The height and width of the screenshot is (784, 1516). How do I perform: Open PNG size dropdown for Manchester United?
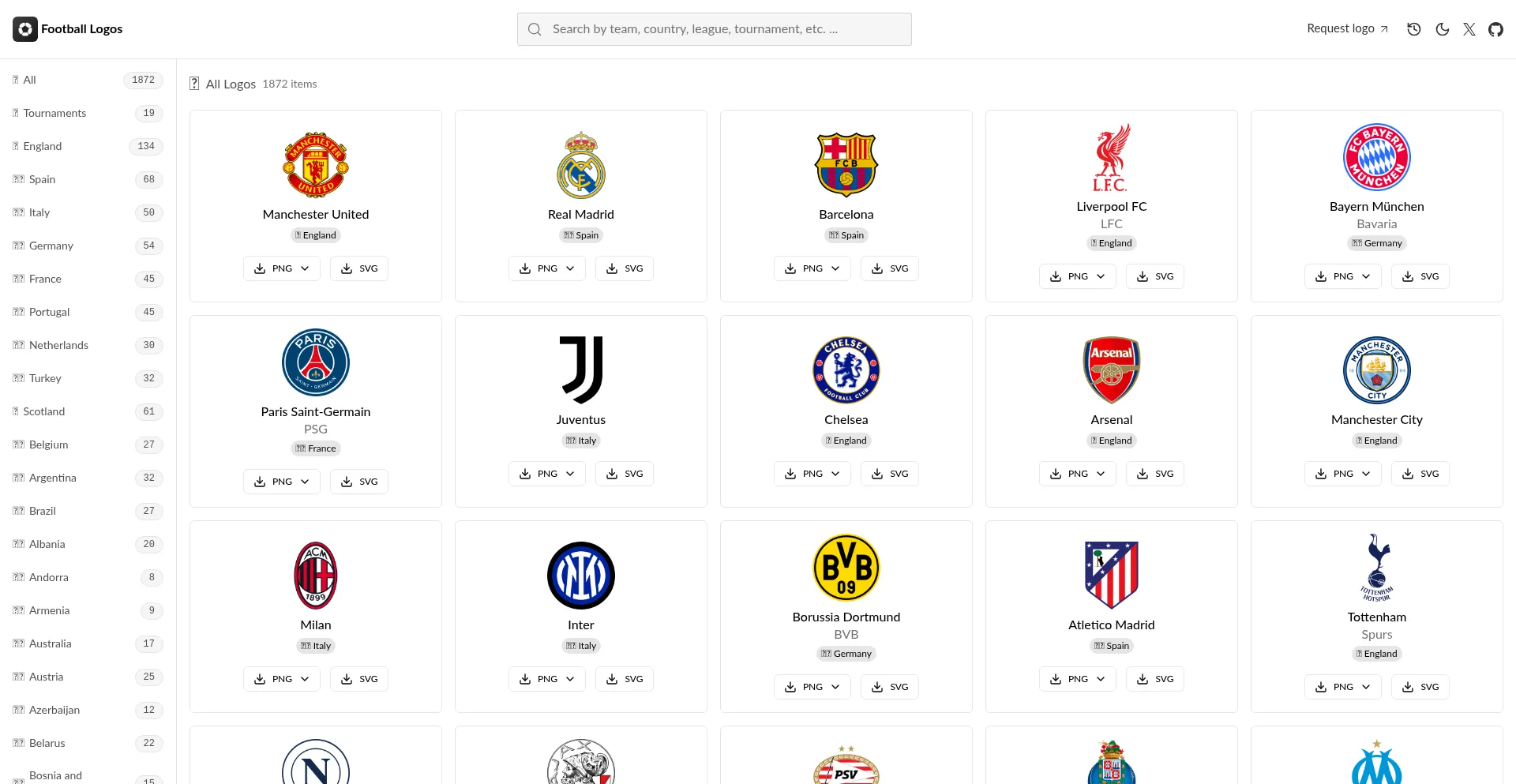pos(282,268)
